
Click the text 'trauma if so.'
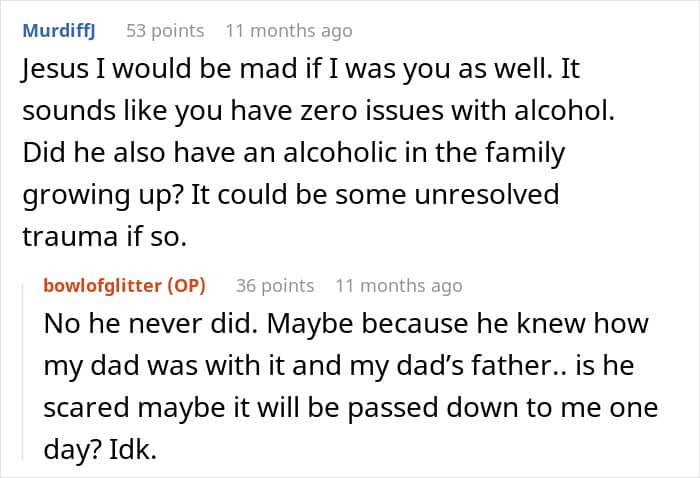tap(104, 237)
